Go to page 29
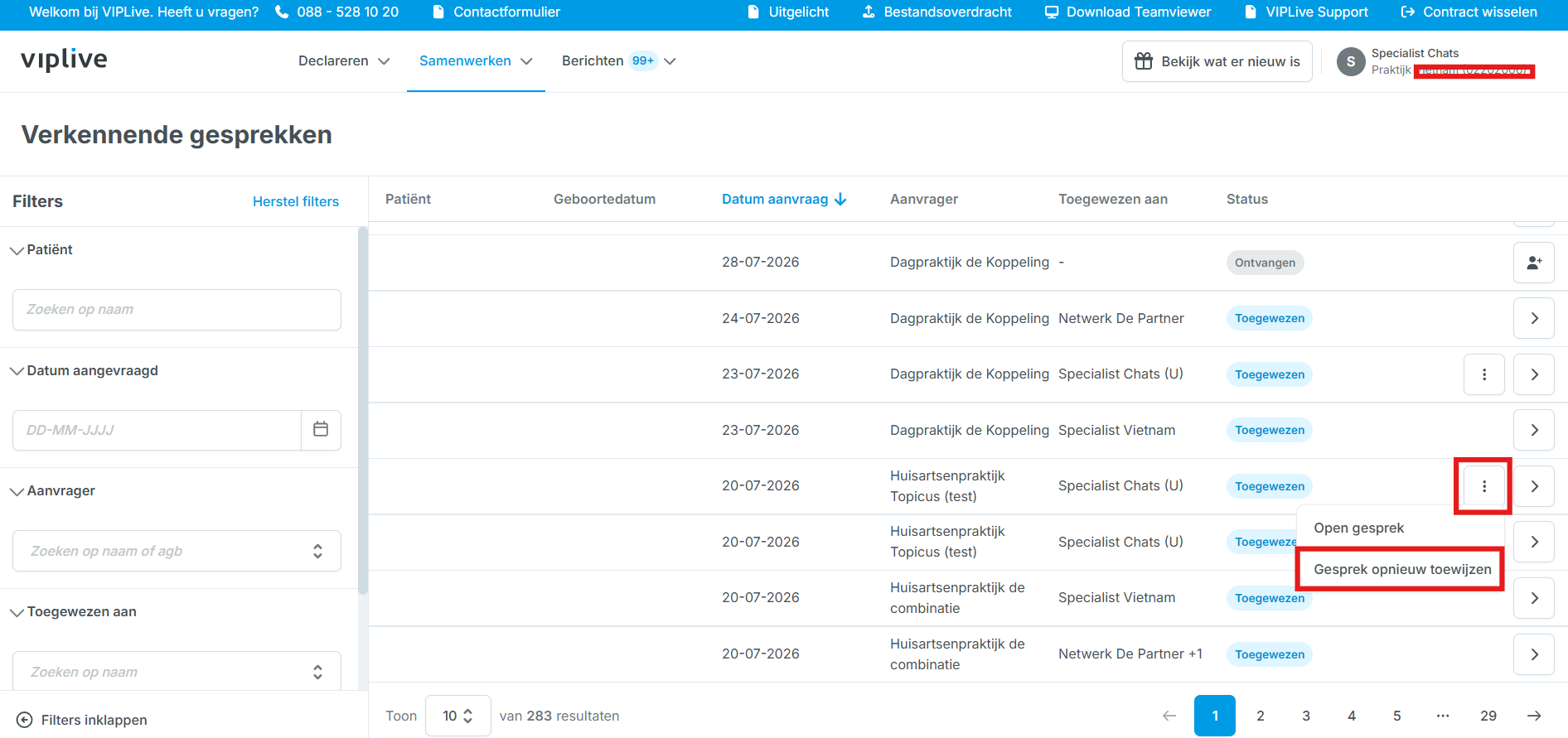Image resolution: width=1568 pixels, height=738 pixels. pyautogui.click(x=1488, y=716)
